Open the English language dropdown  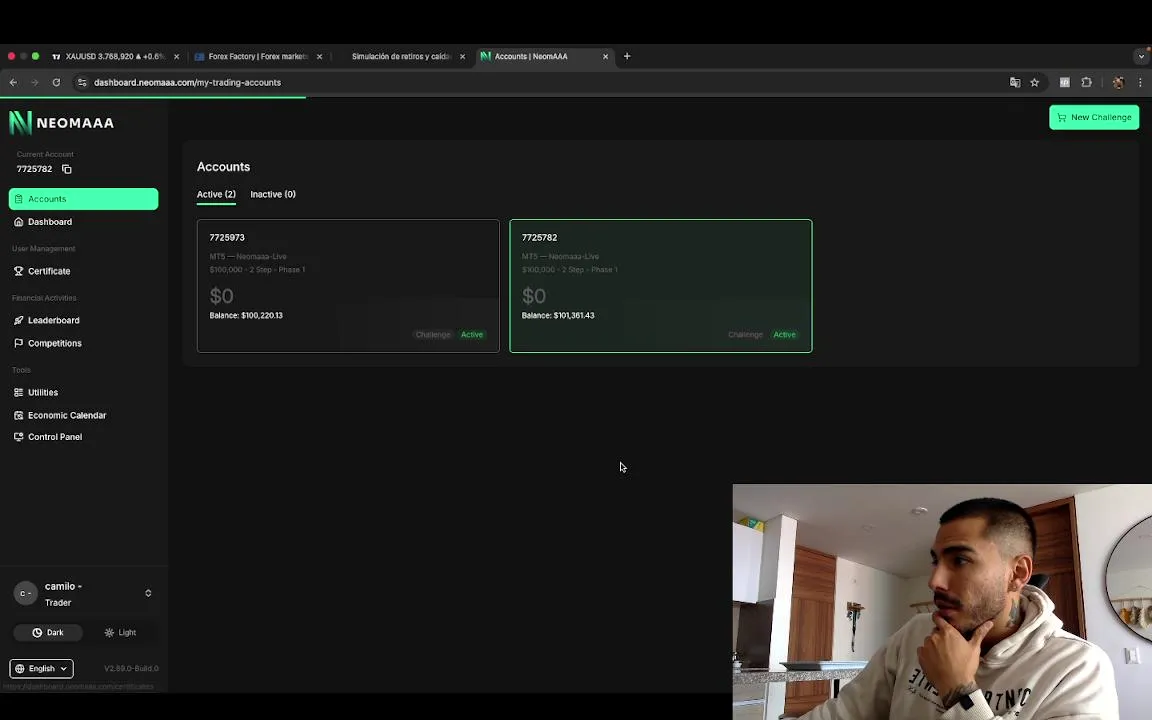click(41, 669)
